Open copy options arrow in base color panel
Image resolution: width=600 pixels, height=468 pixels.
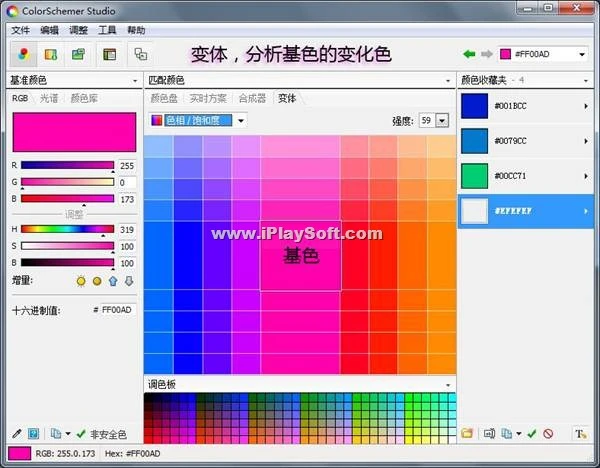(x=68, y=434)
